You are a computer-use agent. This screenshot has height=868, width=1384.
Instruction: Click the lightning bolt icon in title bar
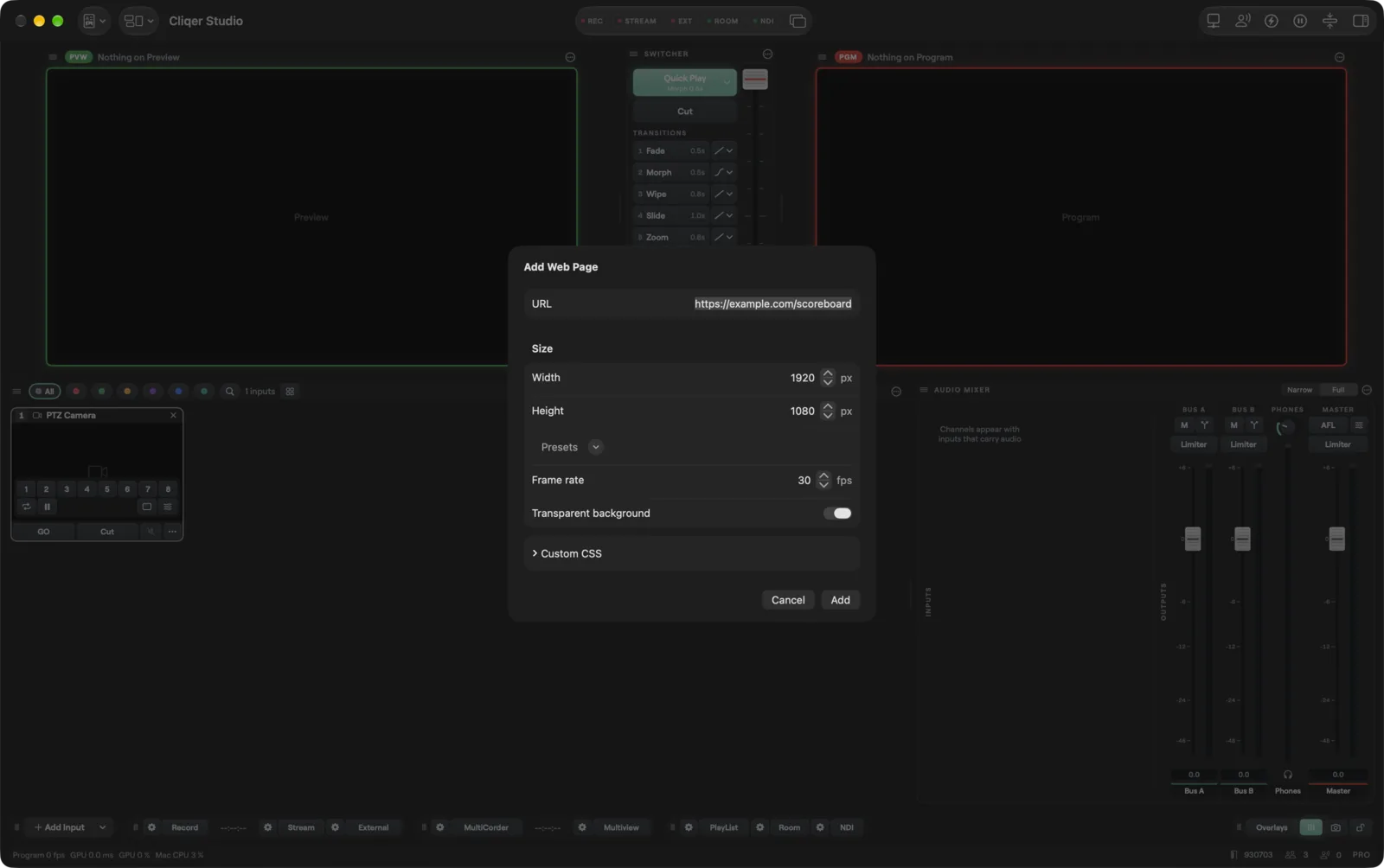1272,21
